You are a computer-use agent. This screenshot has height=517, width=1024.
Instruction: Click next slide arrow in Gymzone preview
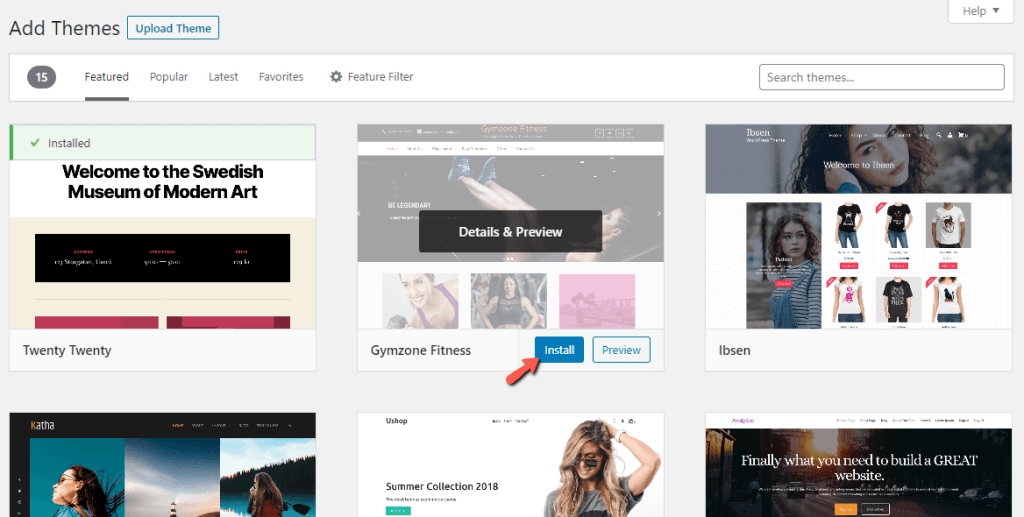click(x=658, y=213)
